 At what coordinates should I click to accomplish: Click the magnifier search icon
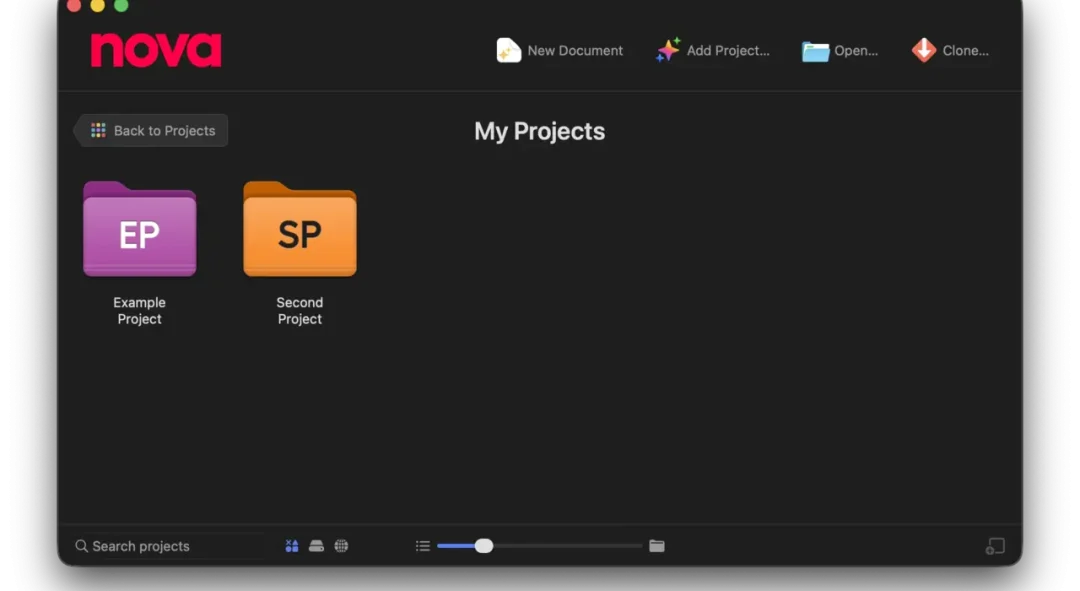point(81,546)
